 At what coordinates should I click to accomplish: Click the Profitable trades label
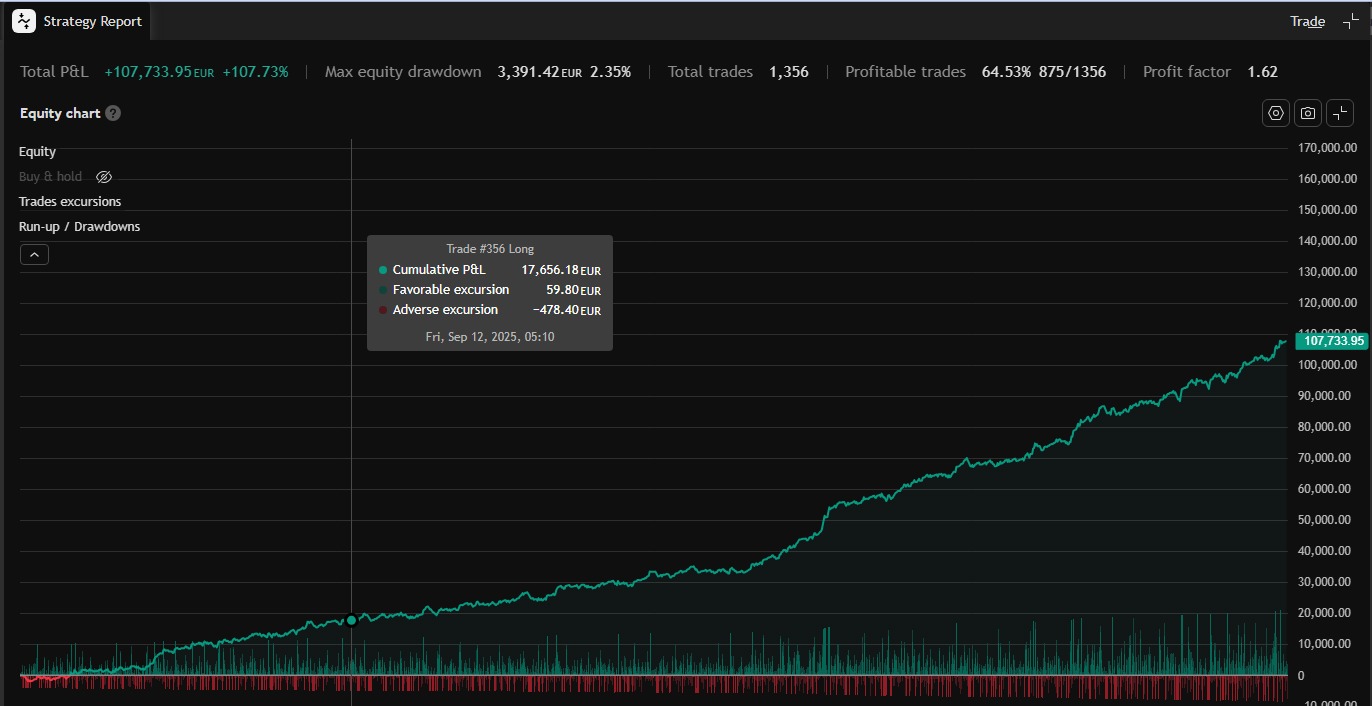(x=906, y=72)
